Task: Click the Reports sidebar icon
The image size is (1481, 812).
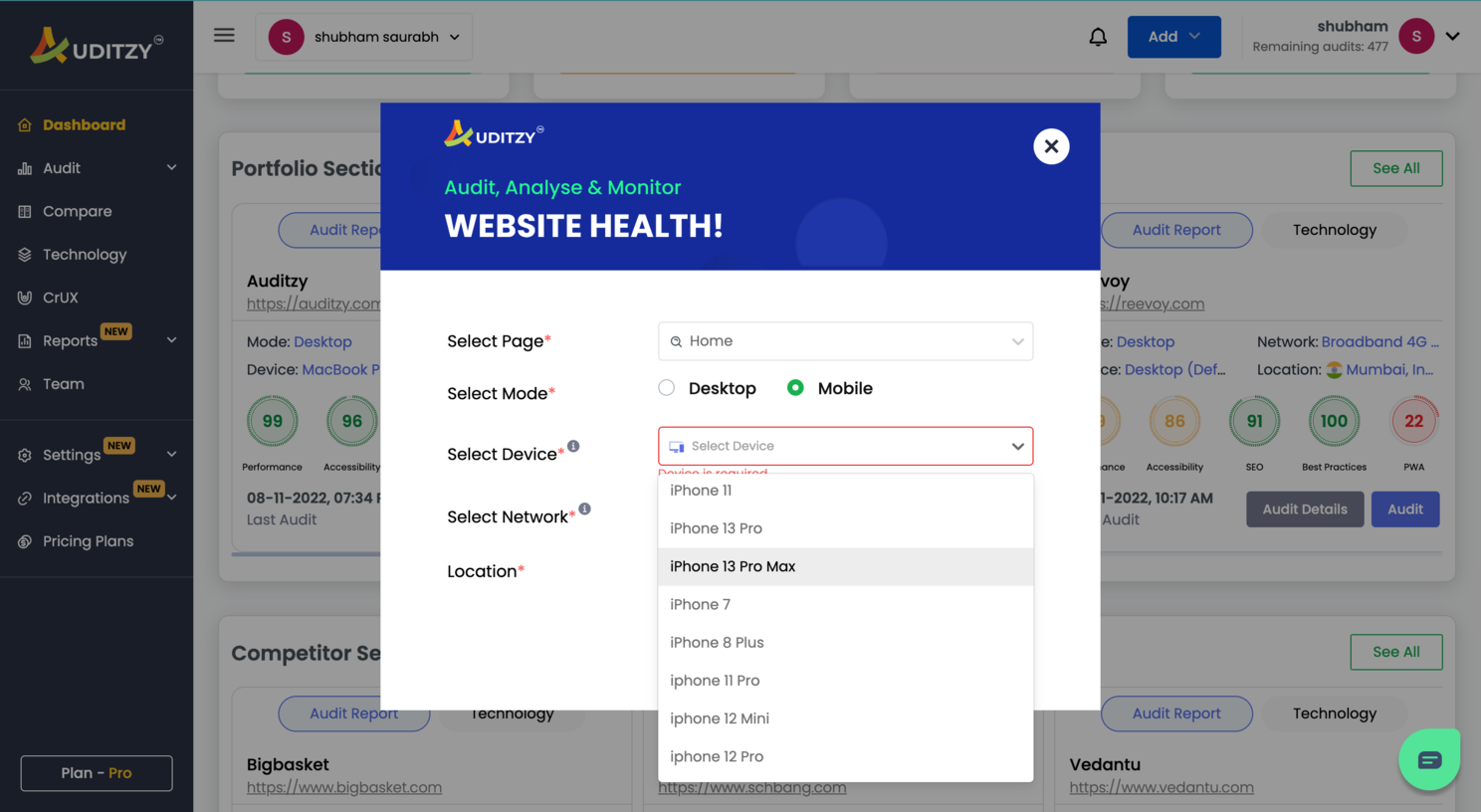Action: 25,341
